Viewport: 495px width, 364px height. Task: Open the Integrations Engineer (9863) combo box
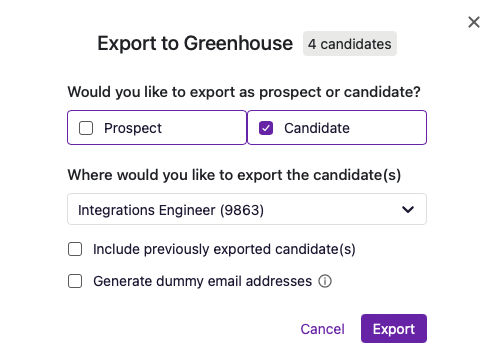coord(247,209)
